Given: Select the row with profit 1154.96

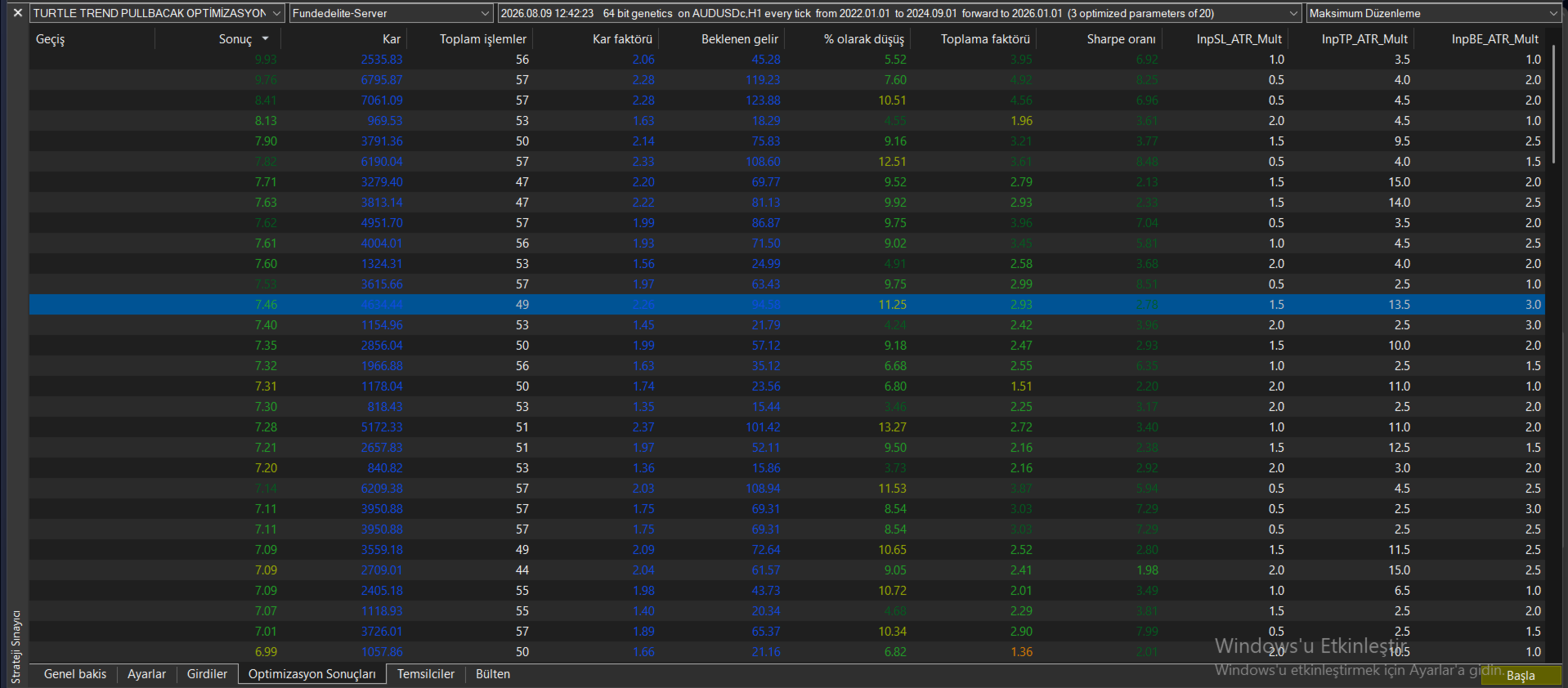Looking at the screenshot, I should [787, 325].
